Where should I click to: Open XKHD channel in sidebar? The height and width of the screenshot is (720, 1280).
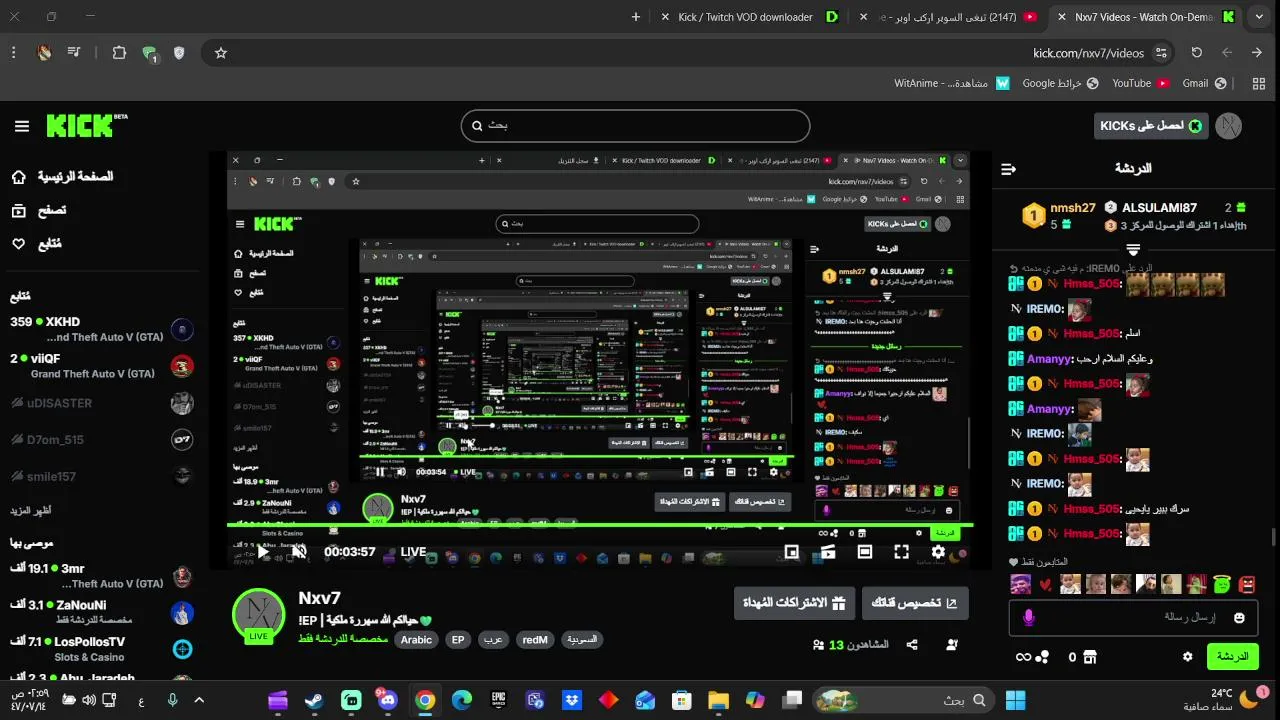pos(100,329)
